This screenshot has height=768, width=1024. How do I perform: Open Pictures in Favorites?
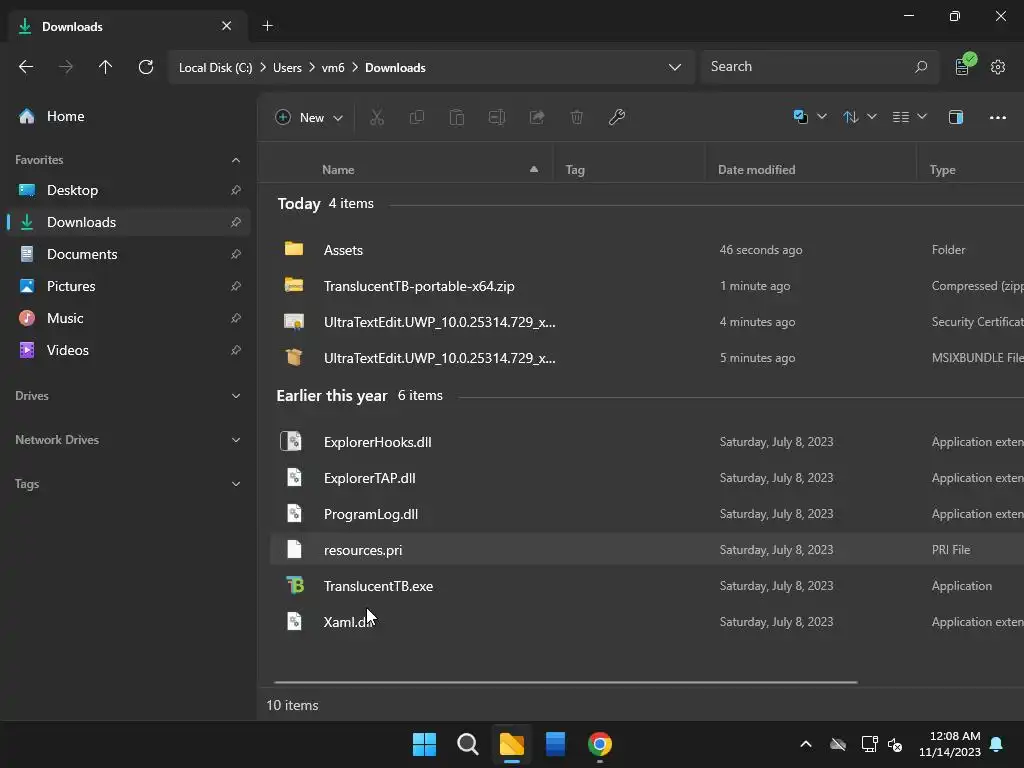128,286
